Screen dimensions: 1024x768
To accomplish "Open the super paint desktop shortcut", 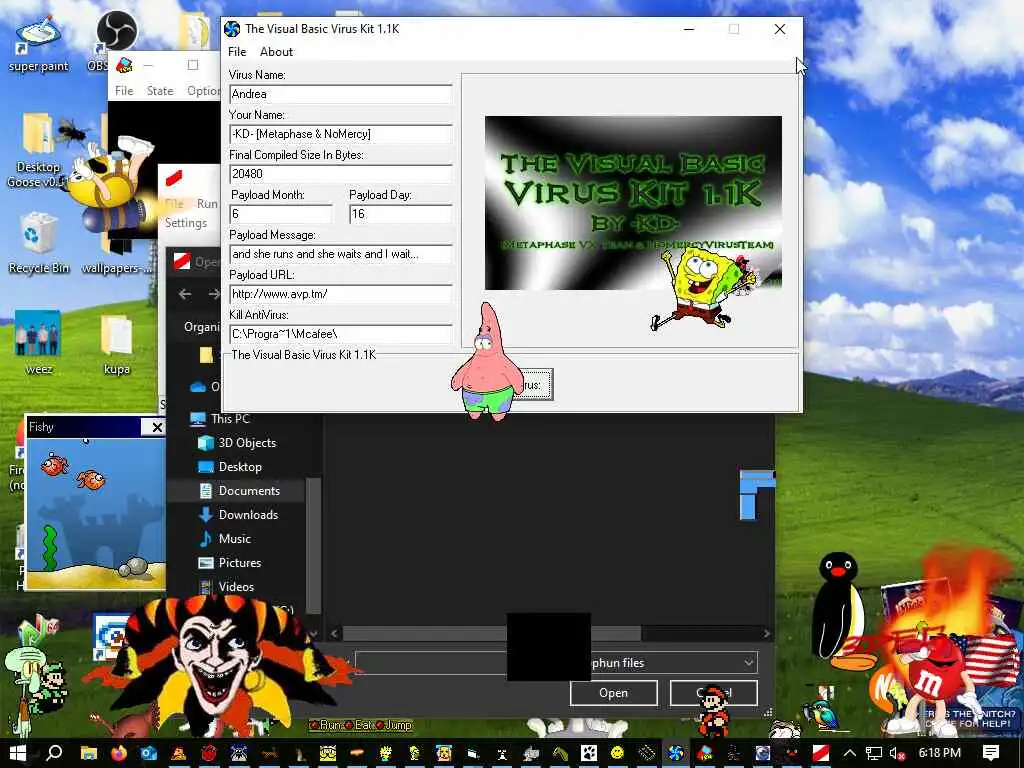I will pyautogui.click(x=38, y=44).
